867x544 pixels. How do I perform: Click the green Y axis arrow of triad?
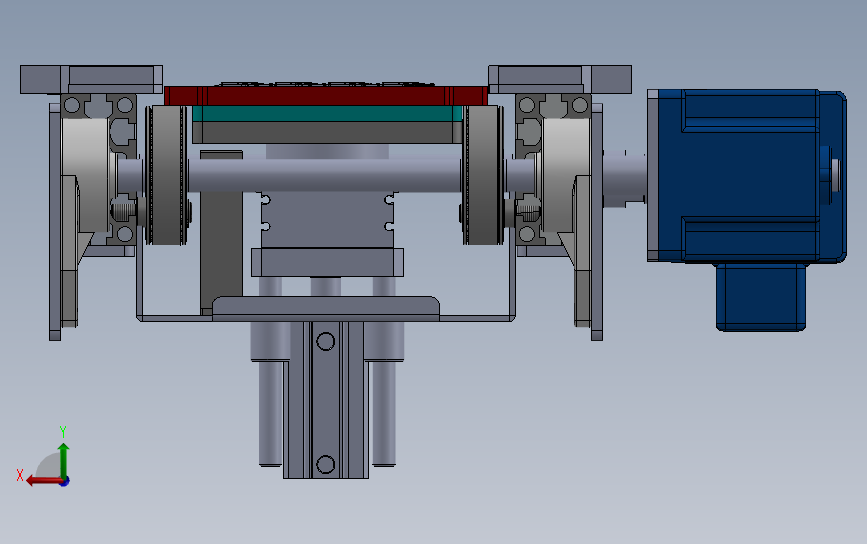[x=64, y=460]
